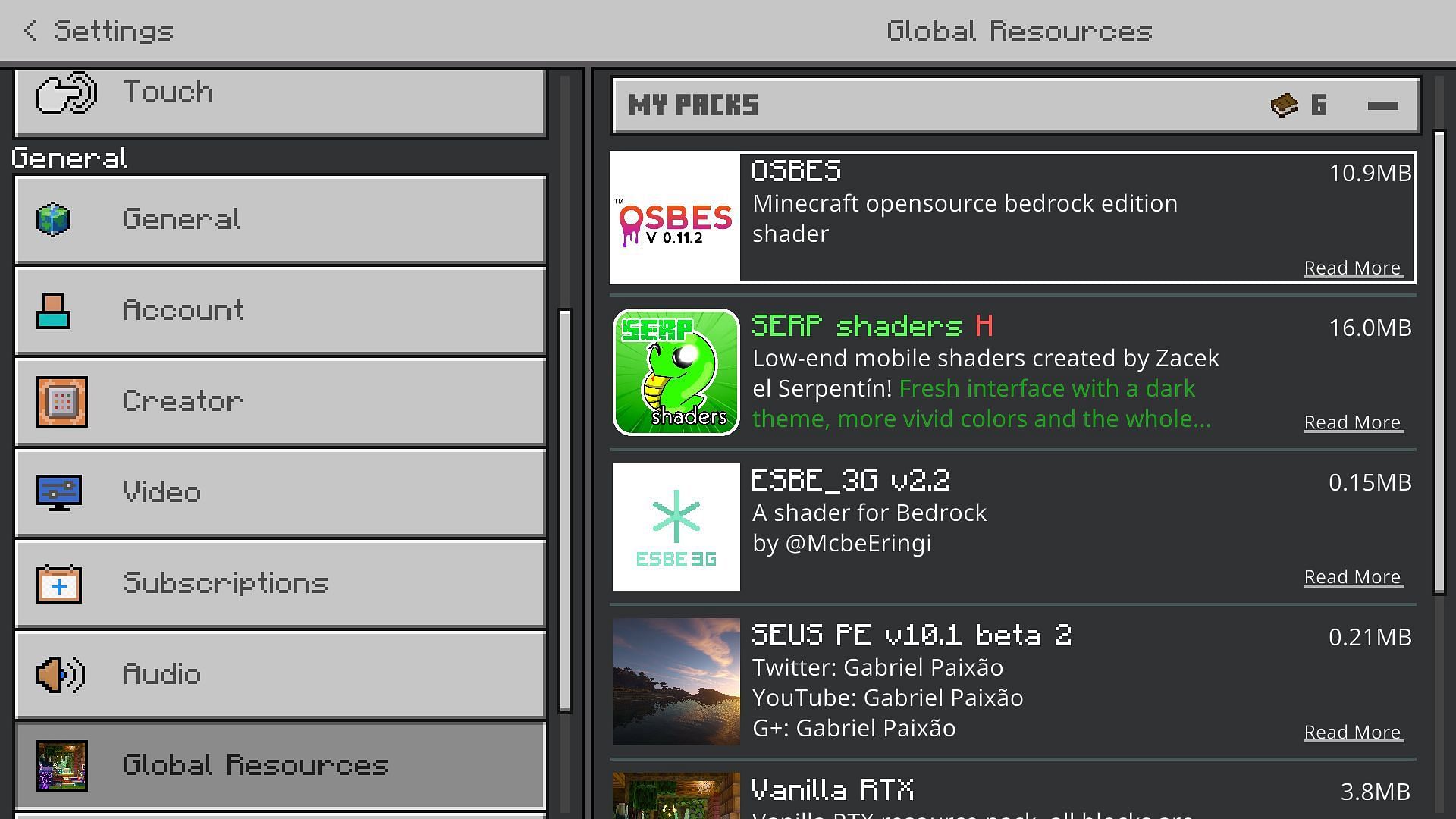This screenshot has width=1456, height=819.
Task: Select Global Resources settings tab
Action: (281, 765)
